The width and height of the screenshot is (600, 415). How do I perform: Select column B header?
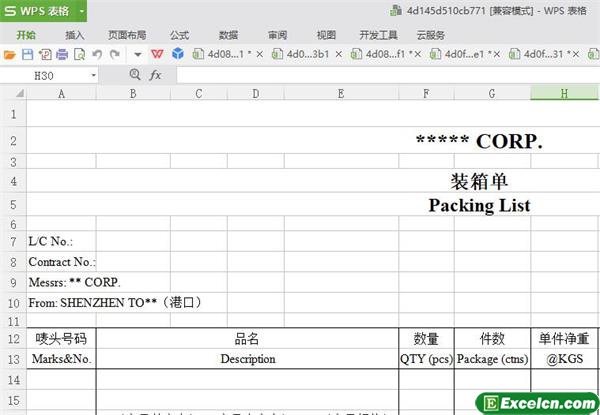[x=133, y=94]
